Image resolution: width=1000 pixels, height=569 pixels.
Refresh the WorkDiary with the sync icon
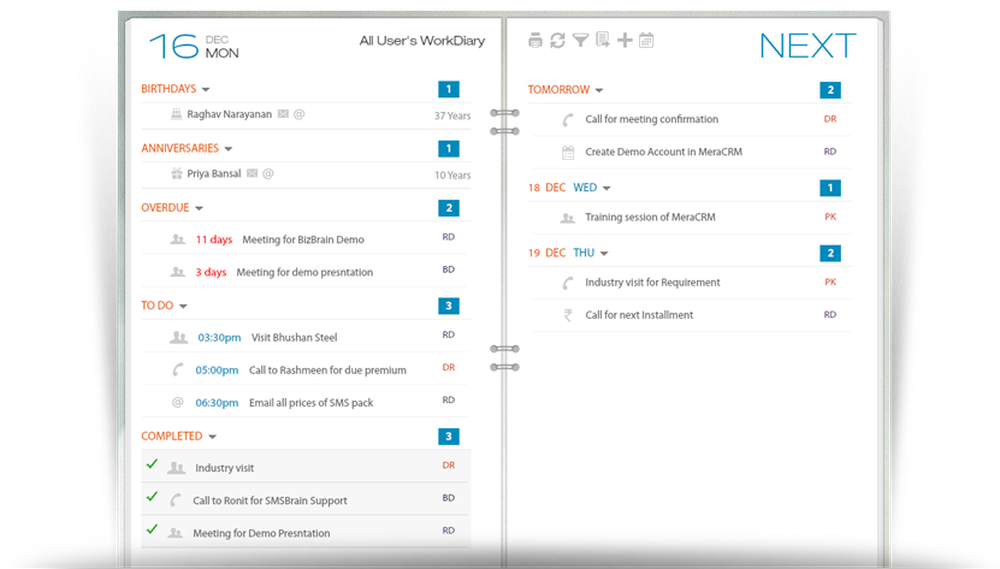tap(557, 41)
